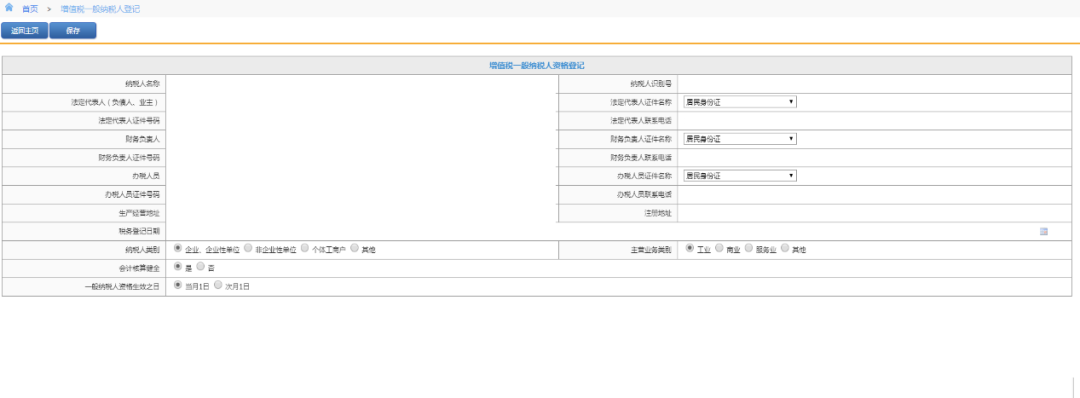The height and width of the screenshot is (398, 1080).
Task: Select 服务业 as main business category
Action: click(749, 248)
